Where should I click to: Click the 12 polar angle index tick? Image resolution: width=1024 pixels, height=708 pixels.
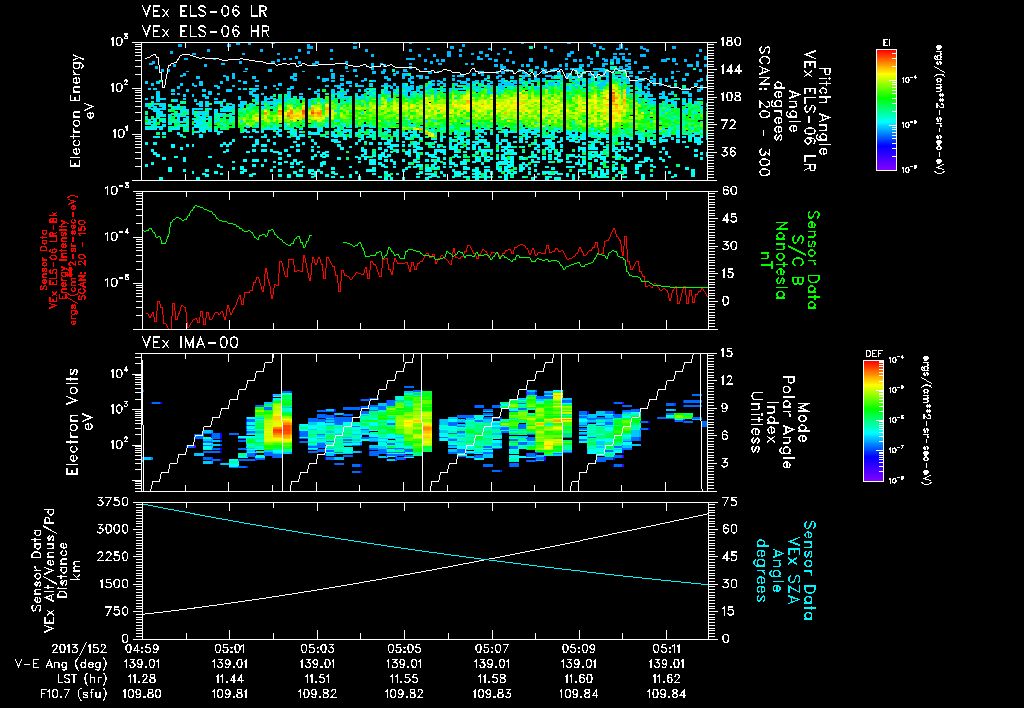click(729, 380)
